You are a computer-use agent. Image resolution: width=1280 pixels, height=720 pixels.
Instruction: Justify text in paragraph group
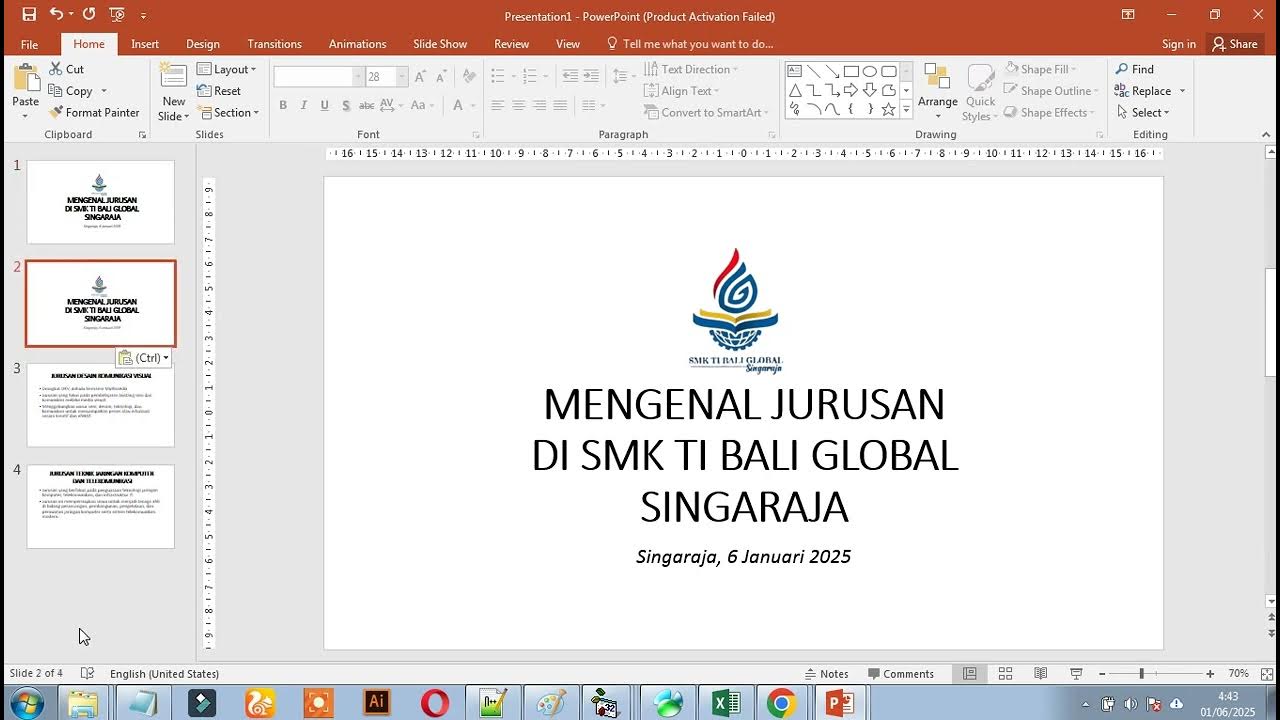[x=560, y=105]
